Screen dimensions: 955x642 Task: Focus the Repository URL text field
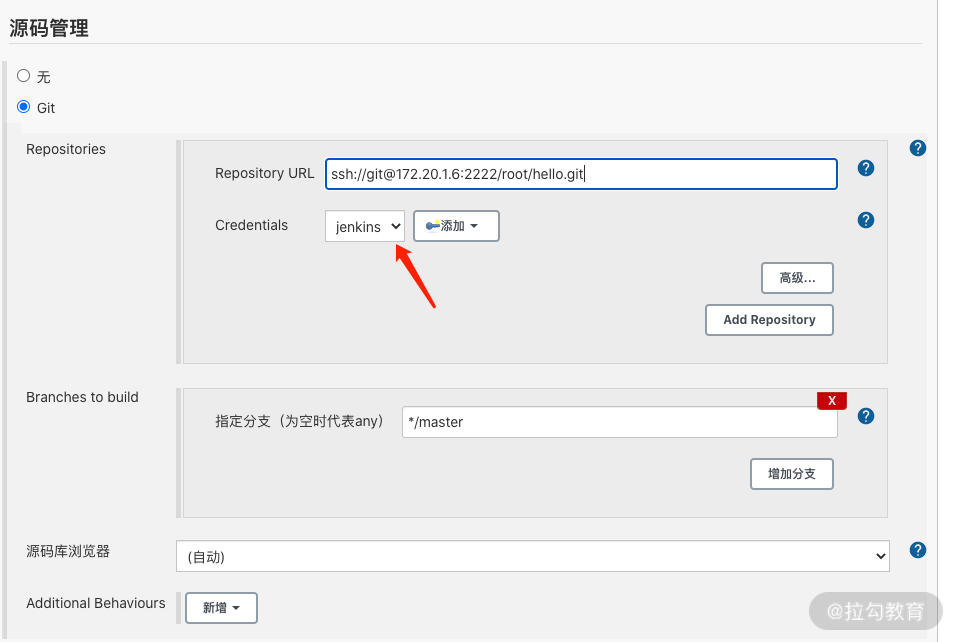click(x=580, y=174)
